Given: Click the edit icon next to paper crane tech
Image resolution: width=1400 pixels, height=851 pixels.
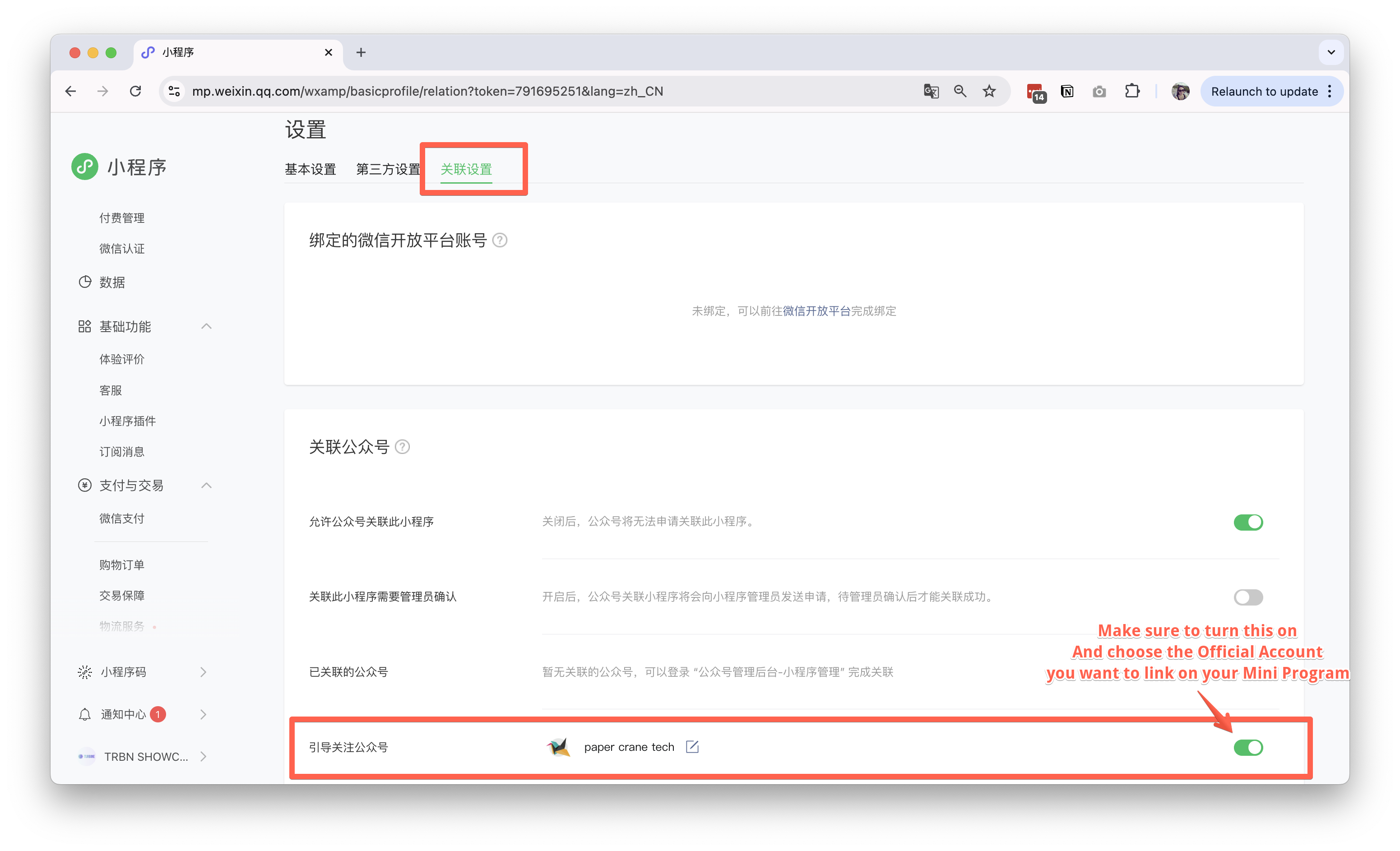Looking at the screenshot, I should point(692,746).
